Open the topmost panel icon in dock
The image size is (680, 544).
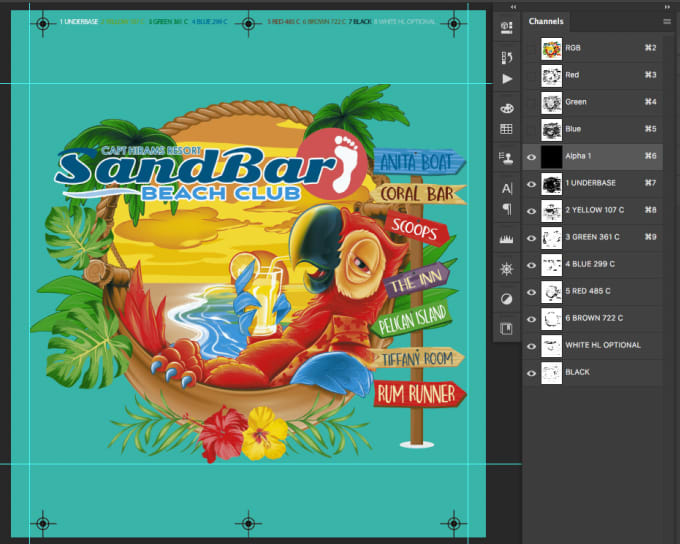[x=507, y=27]
